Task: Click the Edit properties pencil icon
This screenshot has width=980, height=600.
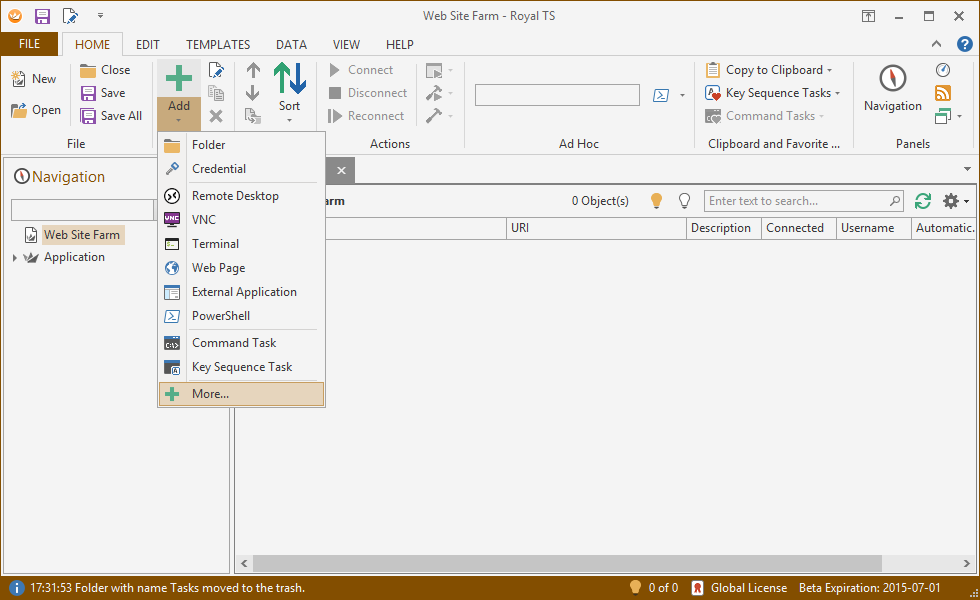Action: pos(216,70)
